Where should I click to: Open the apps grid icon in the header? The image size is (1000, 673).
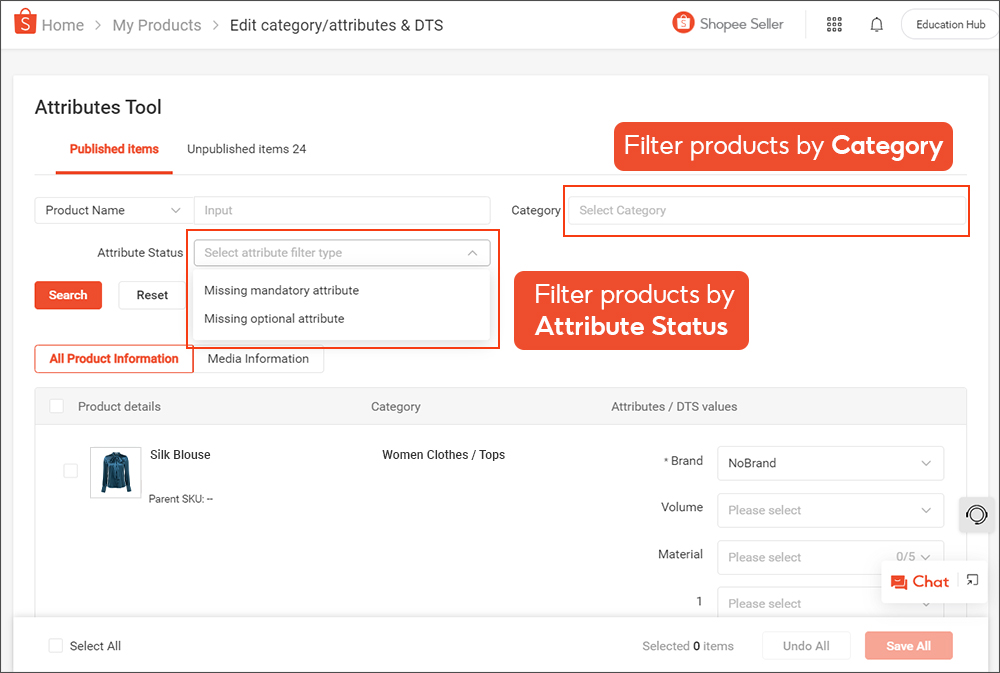pyautogui.click(x=834, y=24)
